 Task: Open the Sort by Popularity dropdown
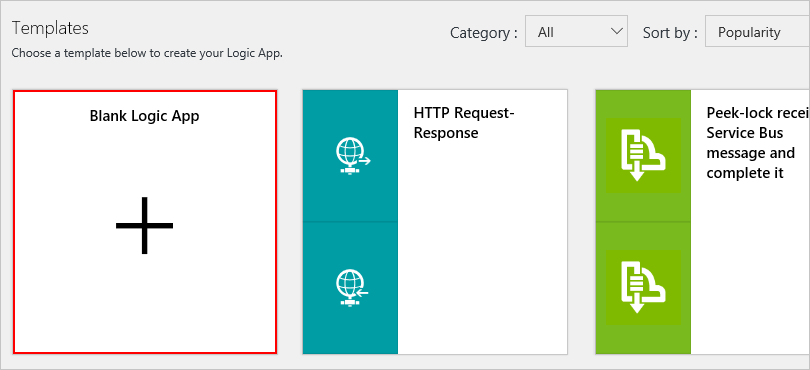pyautogui.click(x=757, y=32)
